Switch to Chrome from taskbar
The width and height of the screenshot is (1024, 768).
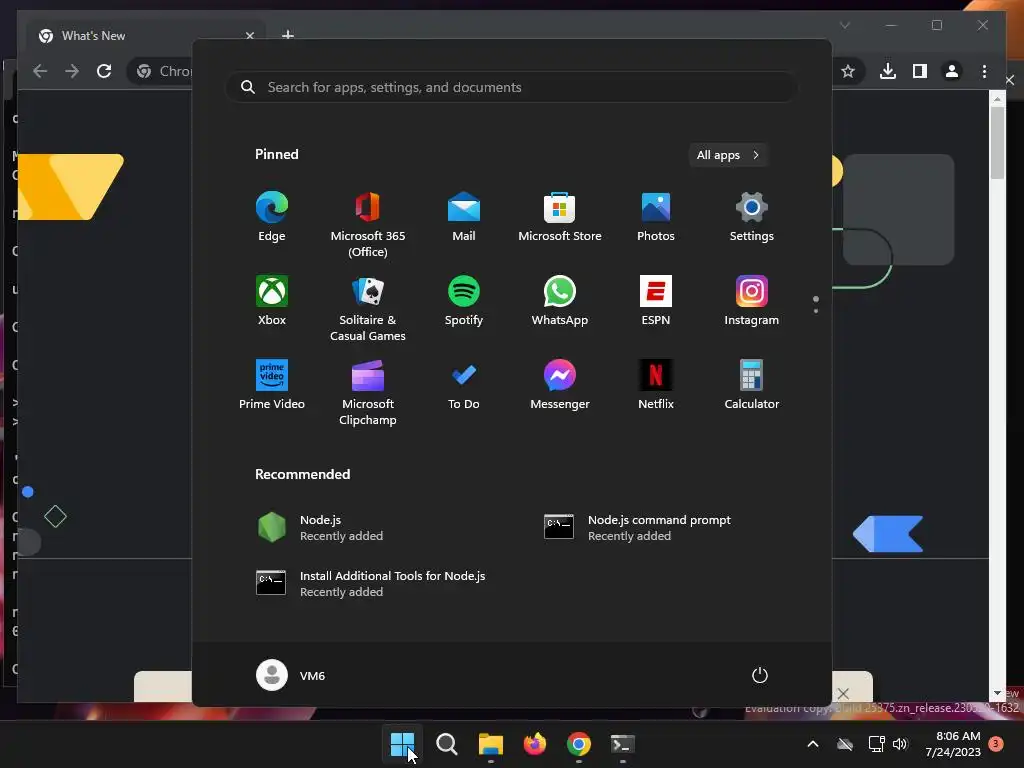pyautogui.click(x=579, y=744)
